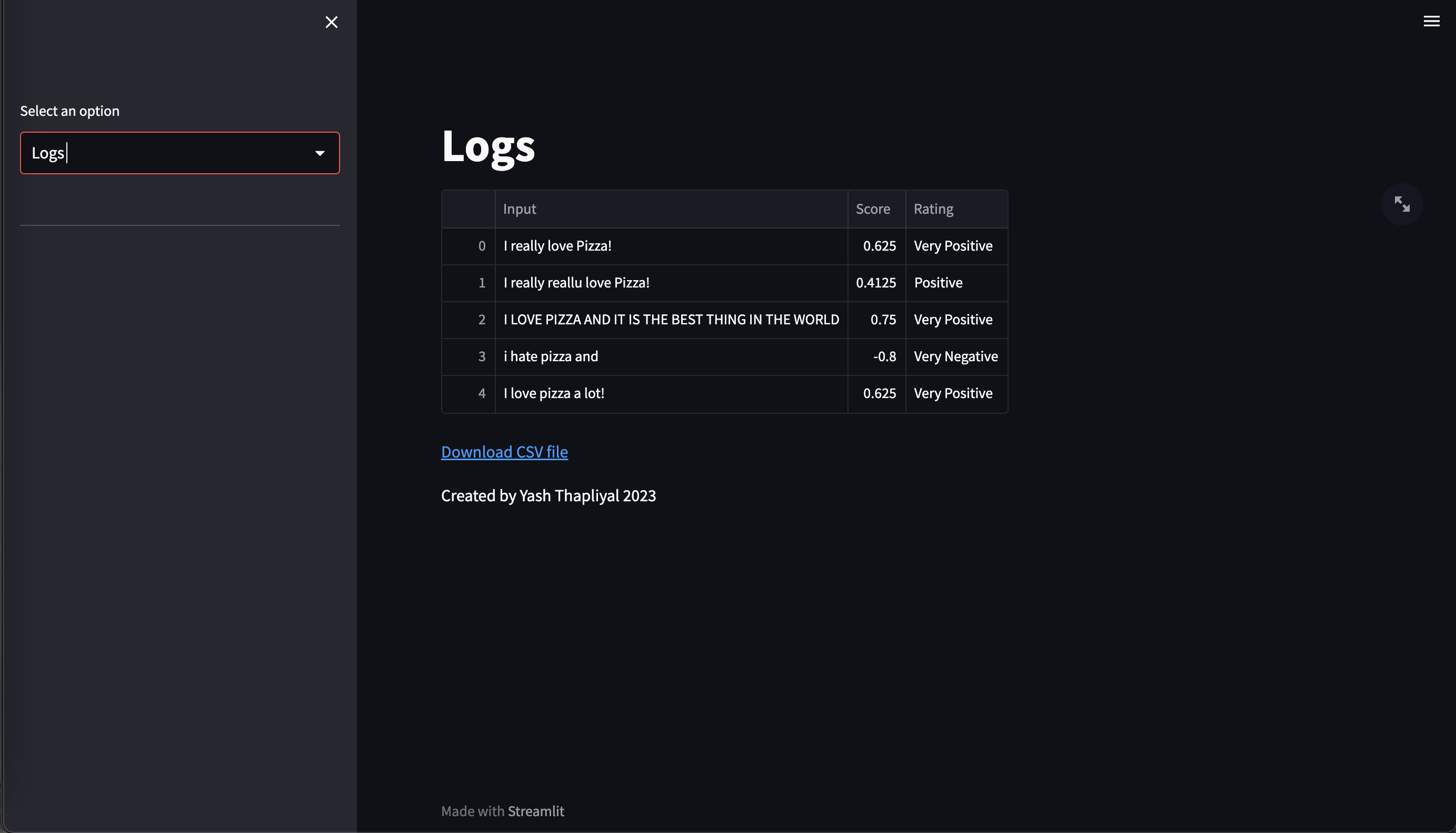This screenshot has width=1456, height=833.
Task: Click the -0.8 score cell
Action: click(884, 356)
